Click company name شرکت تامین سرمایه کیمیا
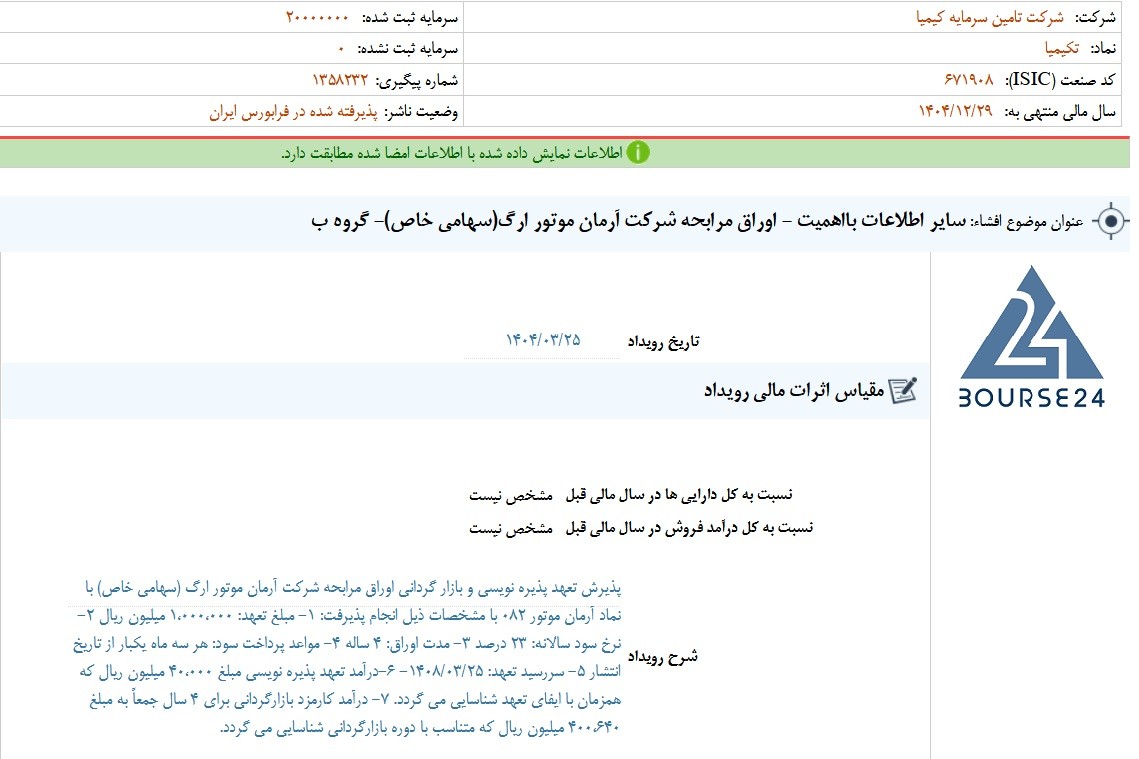 (989, 17)
